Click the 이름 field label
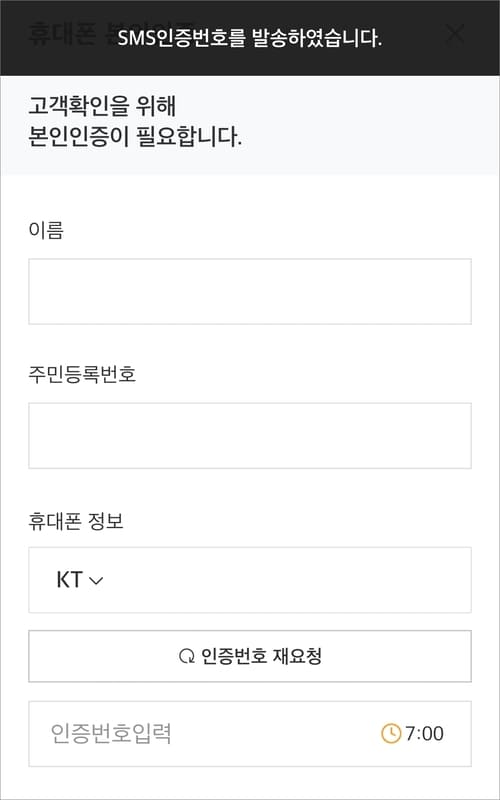500x800 pixels. coord(46,231)
